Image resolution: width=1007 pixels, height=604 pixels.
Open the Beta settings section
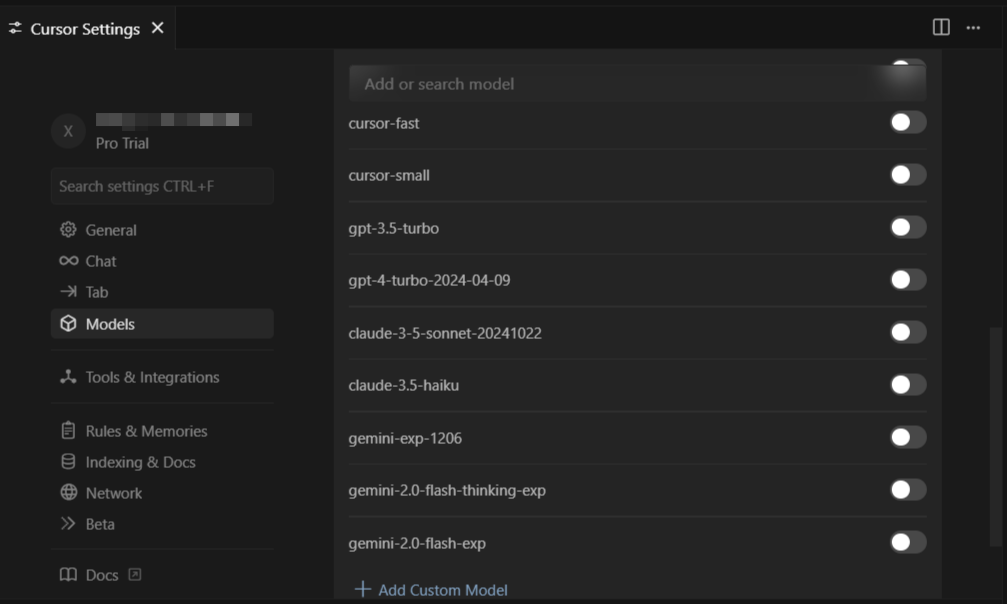[x=162, y=524]
